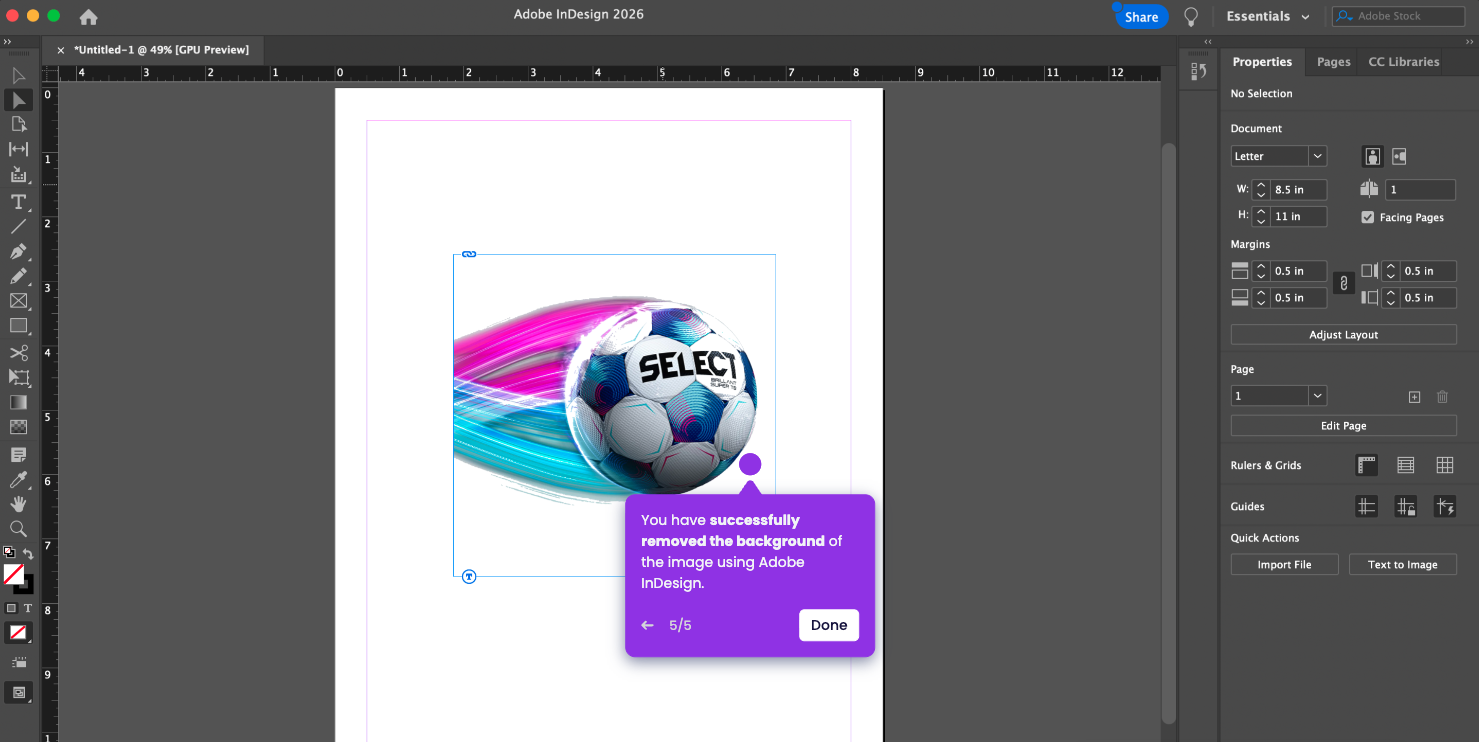The image size is (1479, 742).
Task: Select the Type tool
Action: 18,201
